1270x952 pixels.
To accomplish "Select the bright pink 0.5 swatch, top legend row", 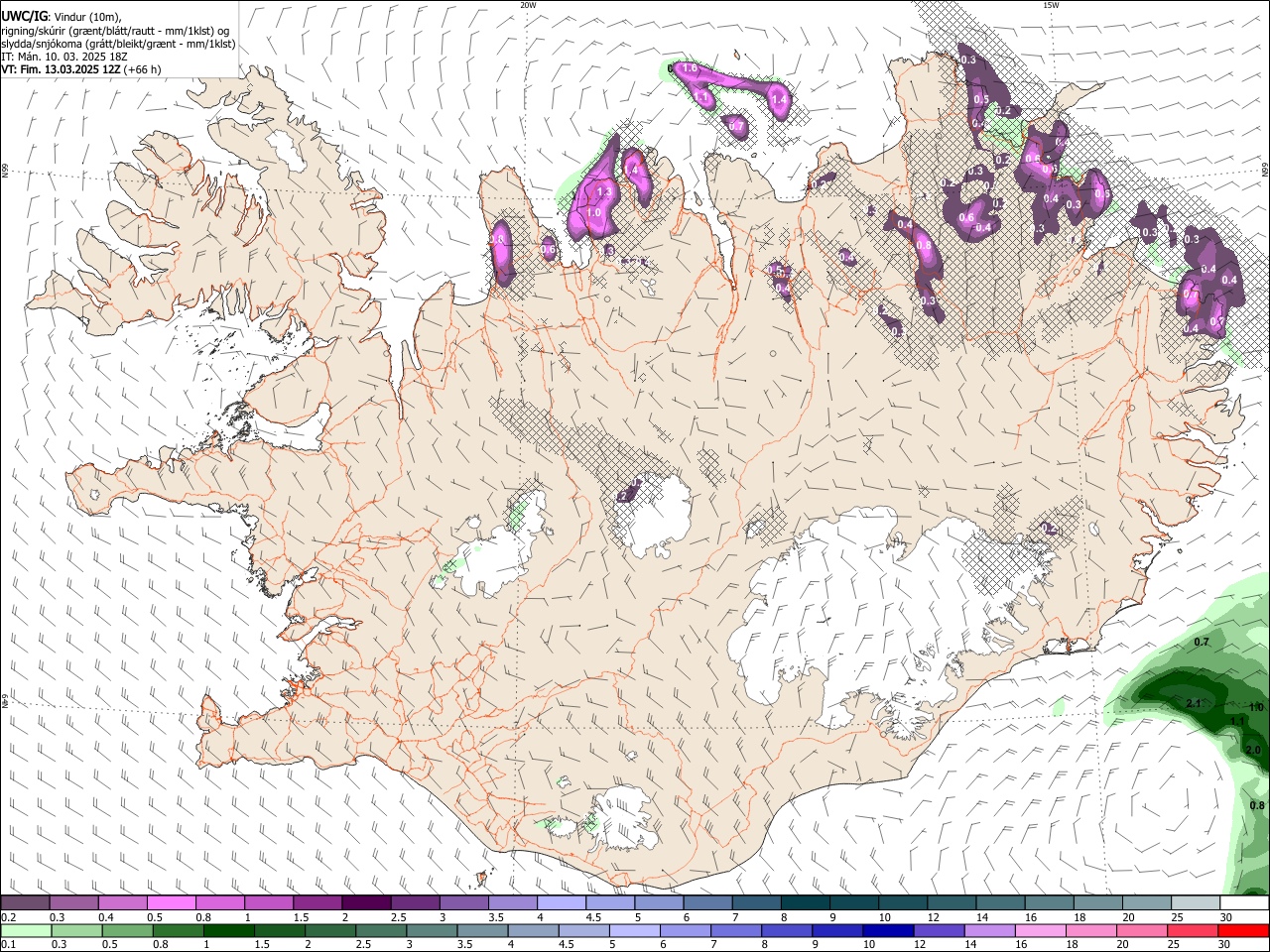I will click(171, 903).
